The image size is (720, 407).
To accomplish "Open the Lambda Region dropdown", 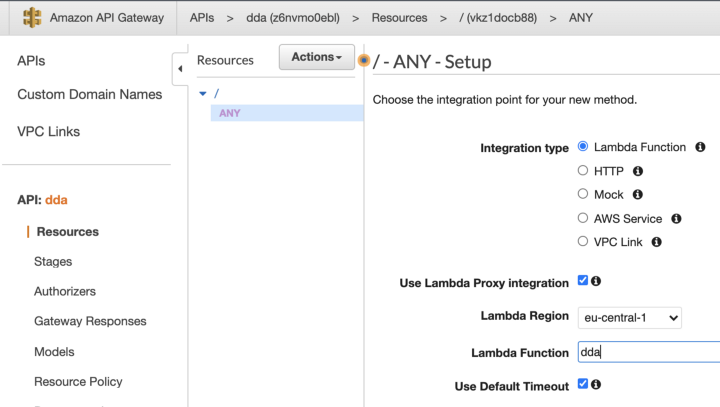I will (630, 318).
